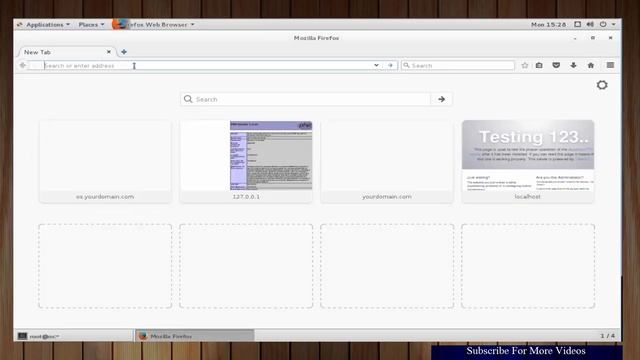Image resolution: width=640 pixels, height=360 pixels.
Task: Click the new tab page search magnifier icon
Action: click(188, 99)
